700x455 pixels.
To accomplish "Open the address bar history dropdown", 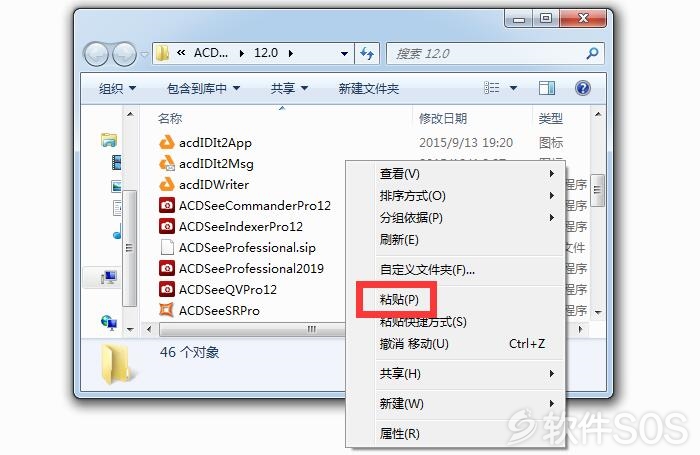I will tap(344, 54).
